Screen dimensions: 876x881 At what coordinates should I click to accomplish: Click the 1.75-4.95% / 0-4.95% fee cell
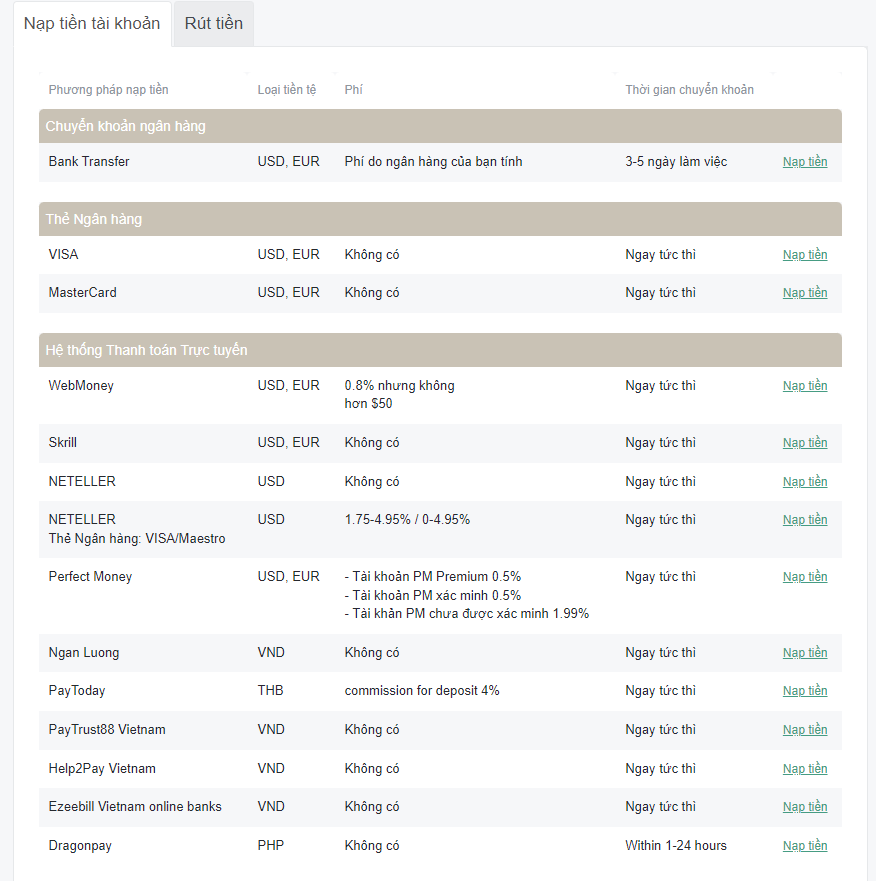(407, 520)
